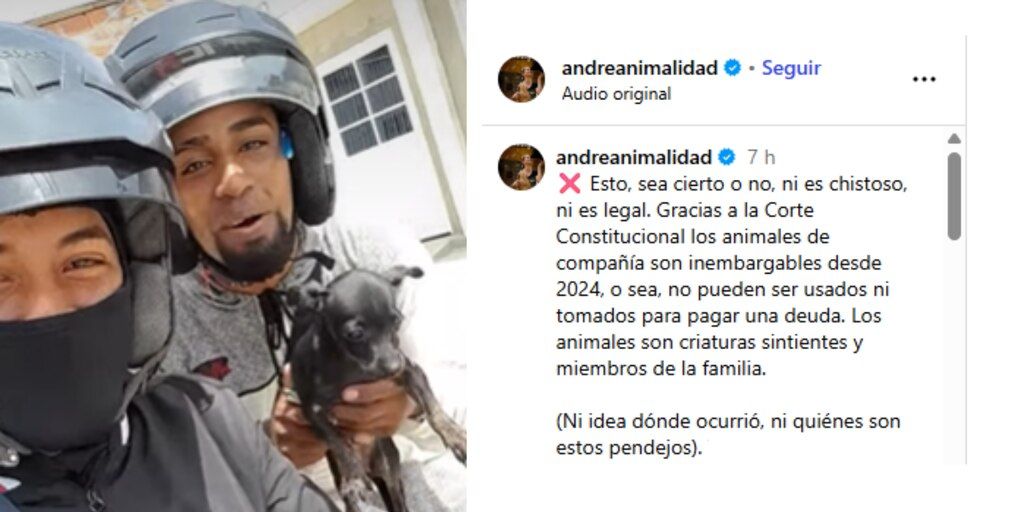Screen dimensions: 1024x512
Task: Click the comment author's profile avatar
Action: coord(521,167)
